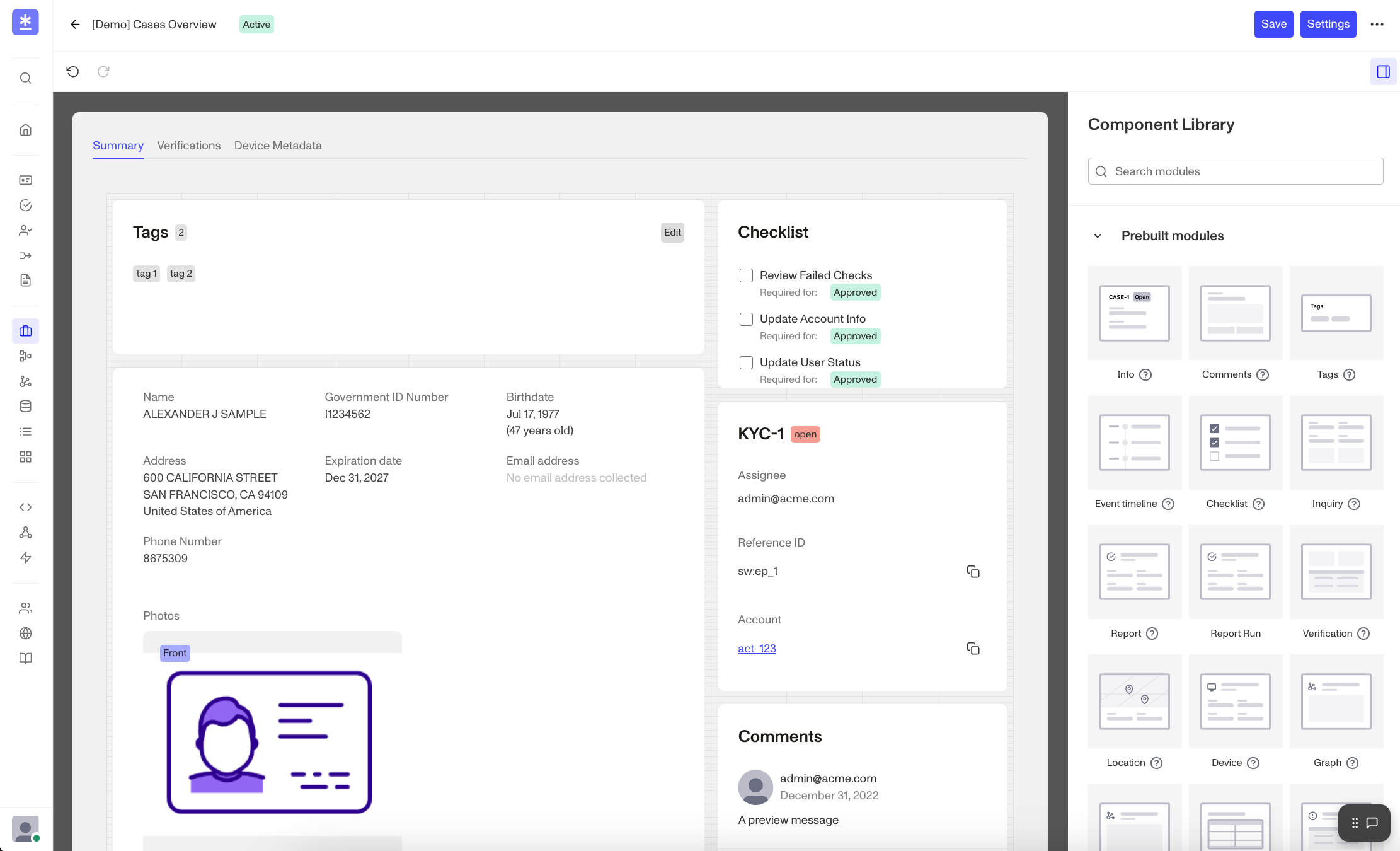Copy the Account act_123 value

[x=973, y=649]
